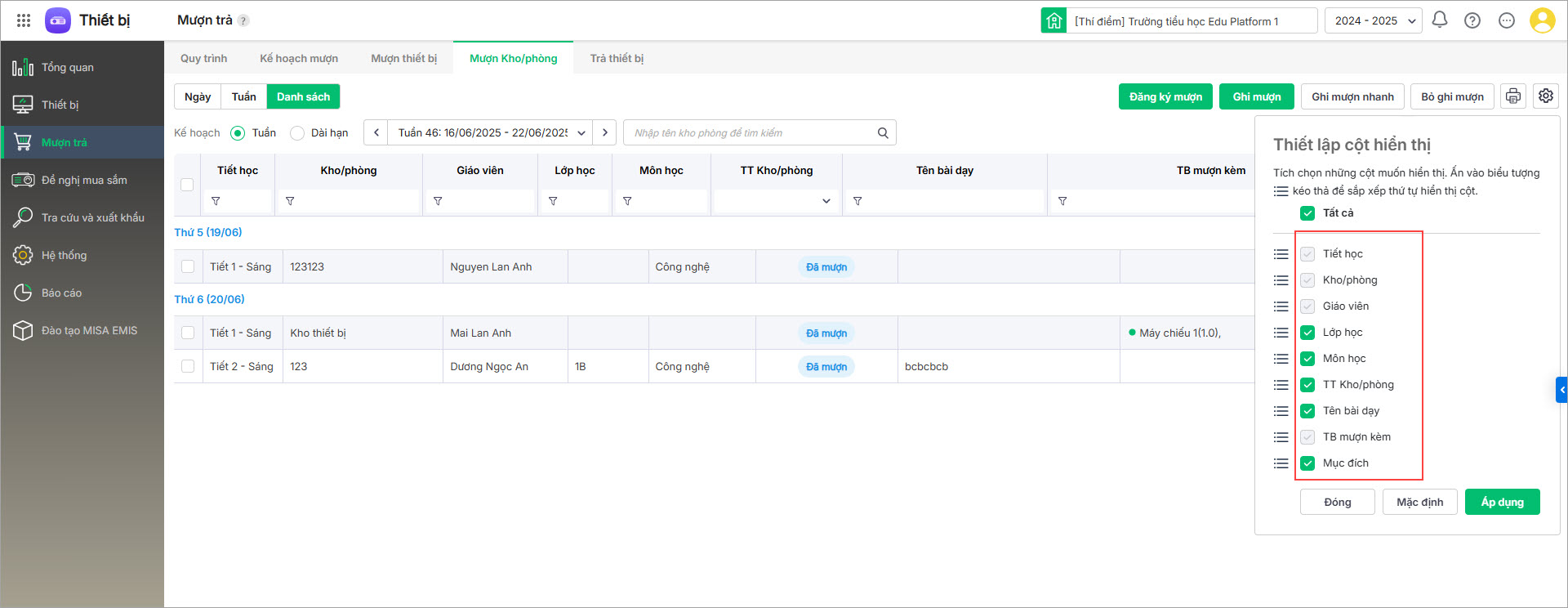Toggle the Tất cả checkbox
Viewport: 1568px width, 608px height.
pos(1307,213)
